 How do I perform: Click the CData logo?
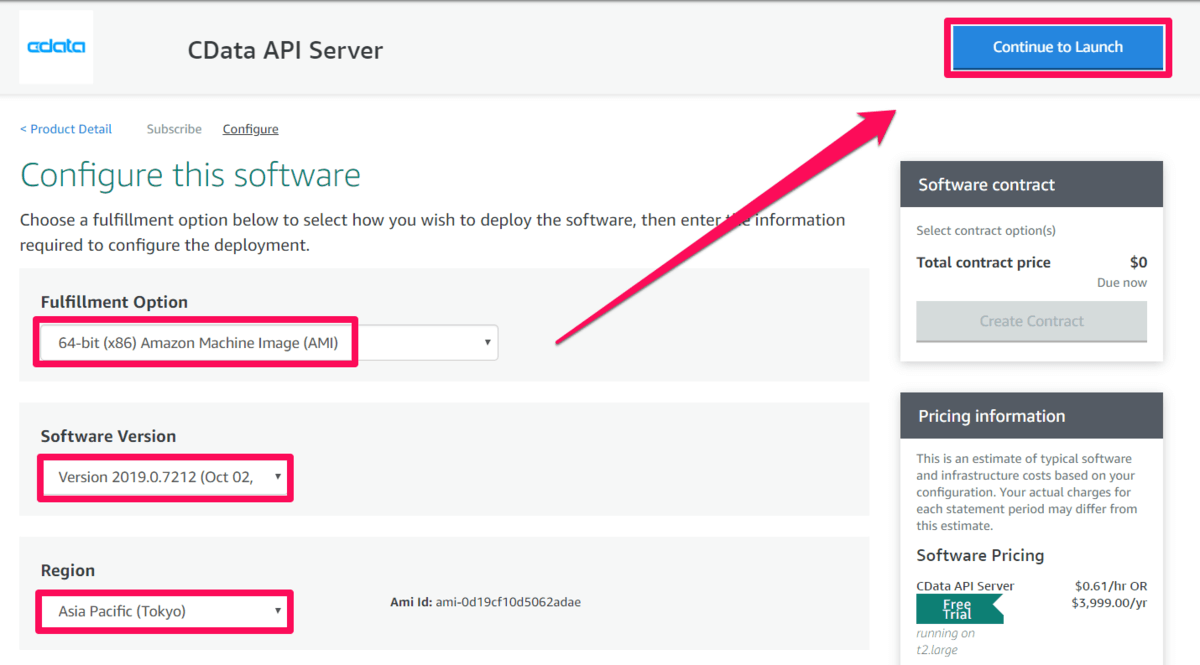[x=56, y=47]
